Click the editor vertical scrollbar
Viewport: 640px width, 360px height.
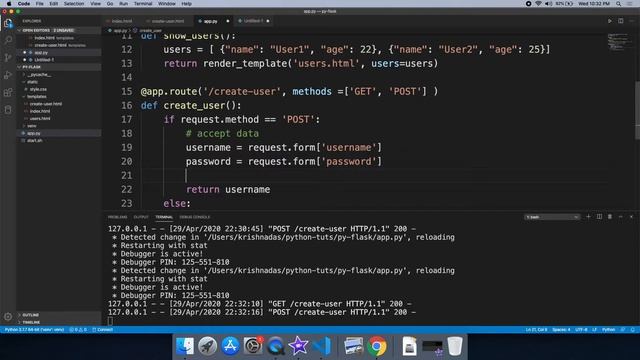pos(637,110)
